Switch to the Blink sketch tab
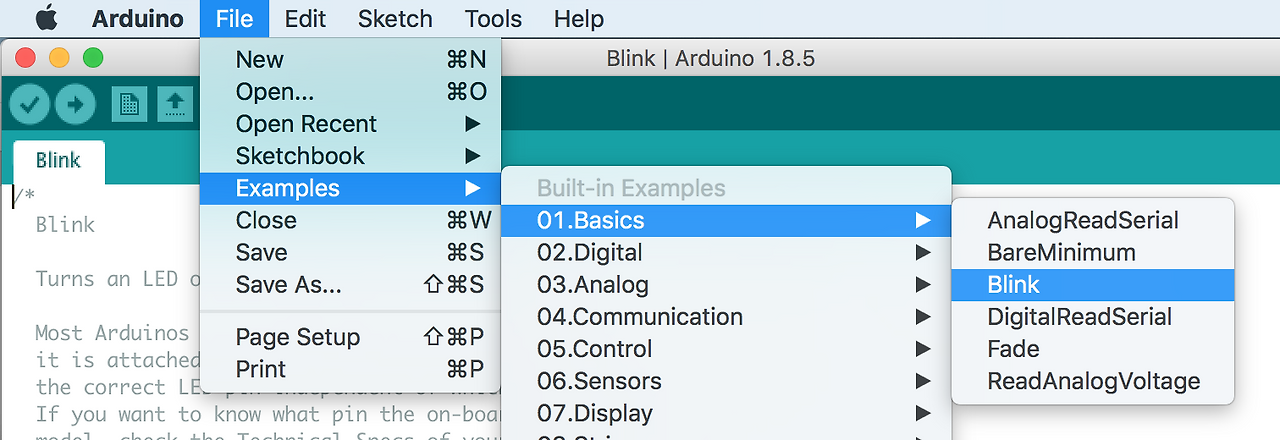This screenshot has height=440, width=1280. point(58,160)
